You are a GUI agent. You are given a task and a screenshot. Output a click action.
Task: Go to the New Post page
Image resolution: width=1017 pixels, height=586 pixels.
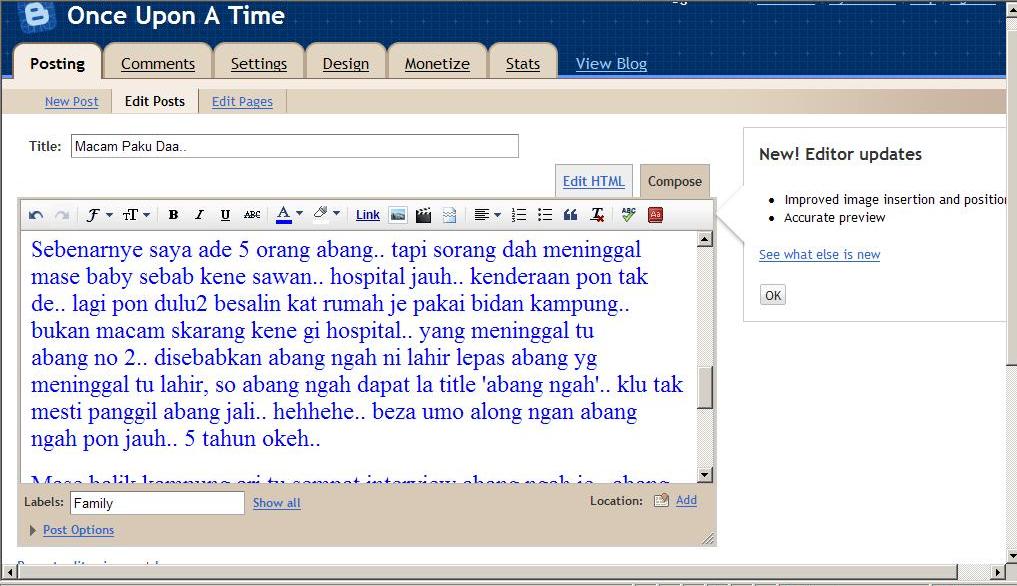[x=71, y=101]
